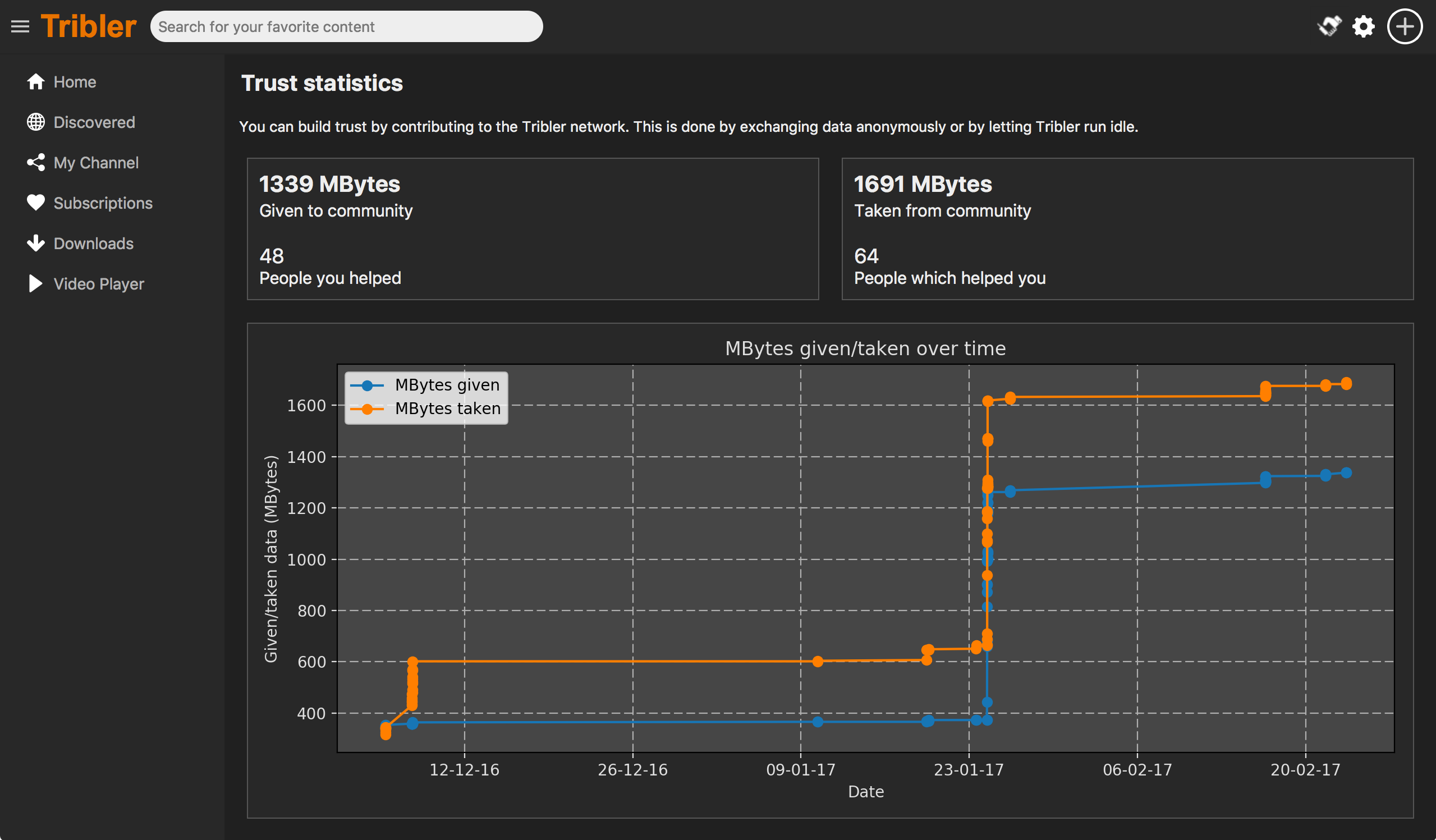The image size is (1436, 840).
Task: Click the Subscriptions heart icon
Action: pyautogui.click(x=35, y=203)
